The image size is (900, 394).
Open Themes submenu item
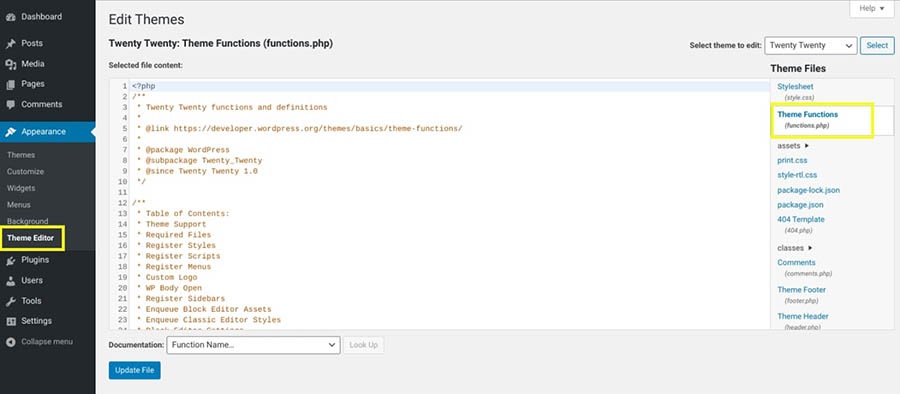(x=21, y=155)
